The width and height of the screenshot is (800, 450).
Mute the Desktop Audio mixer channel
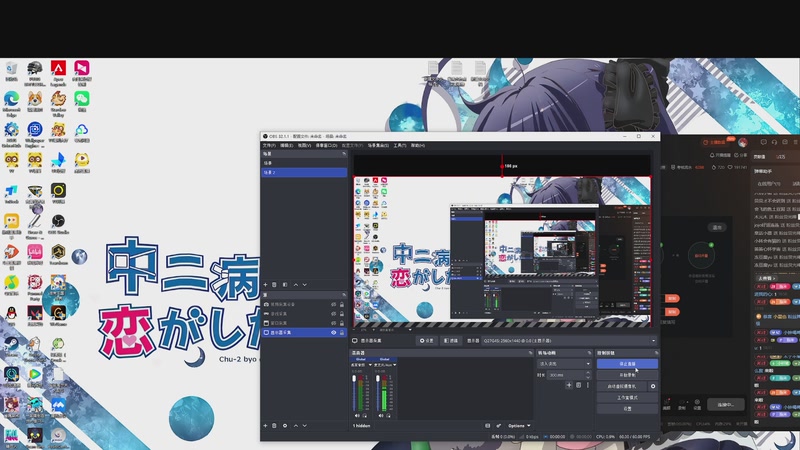click(357, 416)
